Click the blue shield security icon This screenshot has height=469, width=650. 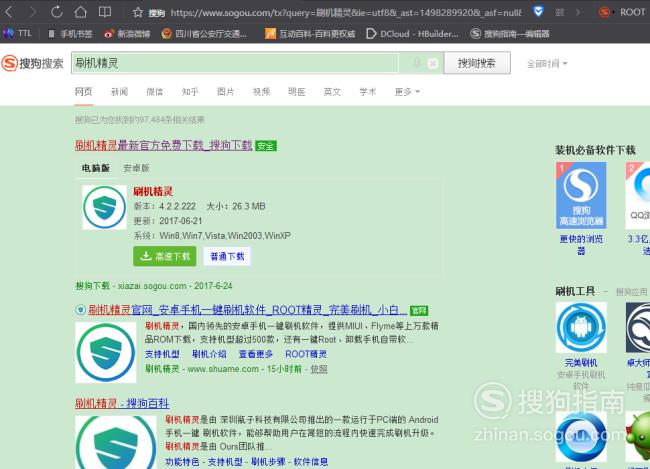[538, 12]
